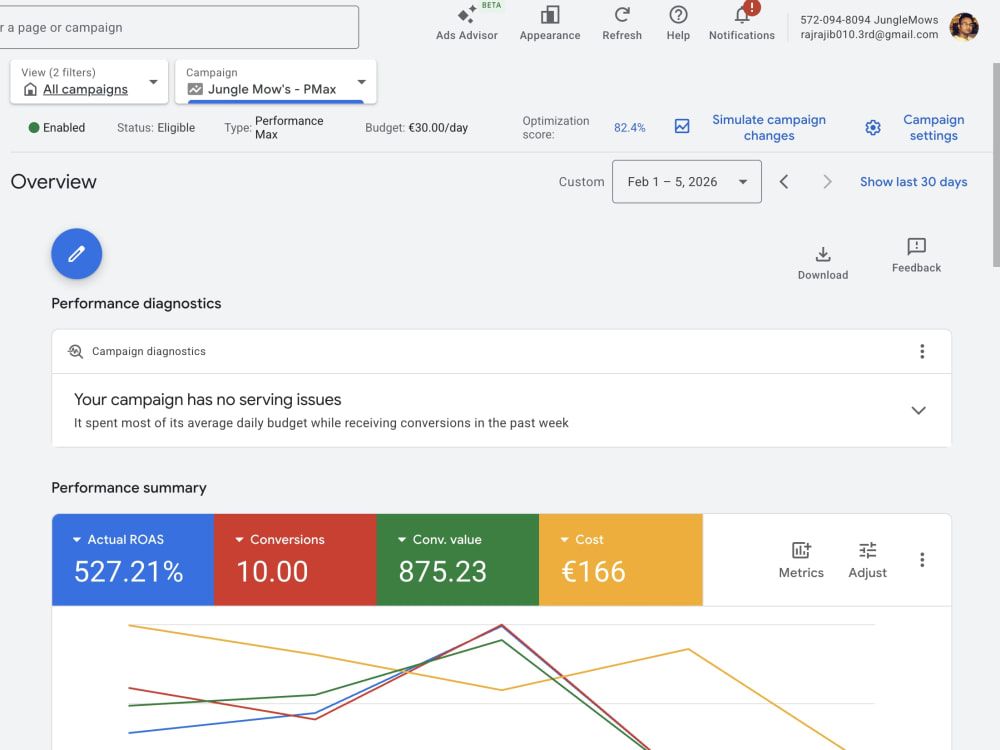Toggle the red Conversions scorecard
The height and width of the screenshot is (750, 1000).
point(295,560)
